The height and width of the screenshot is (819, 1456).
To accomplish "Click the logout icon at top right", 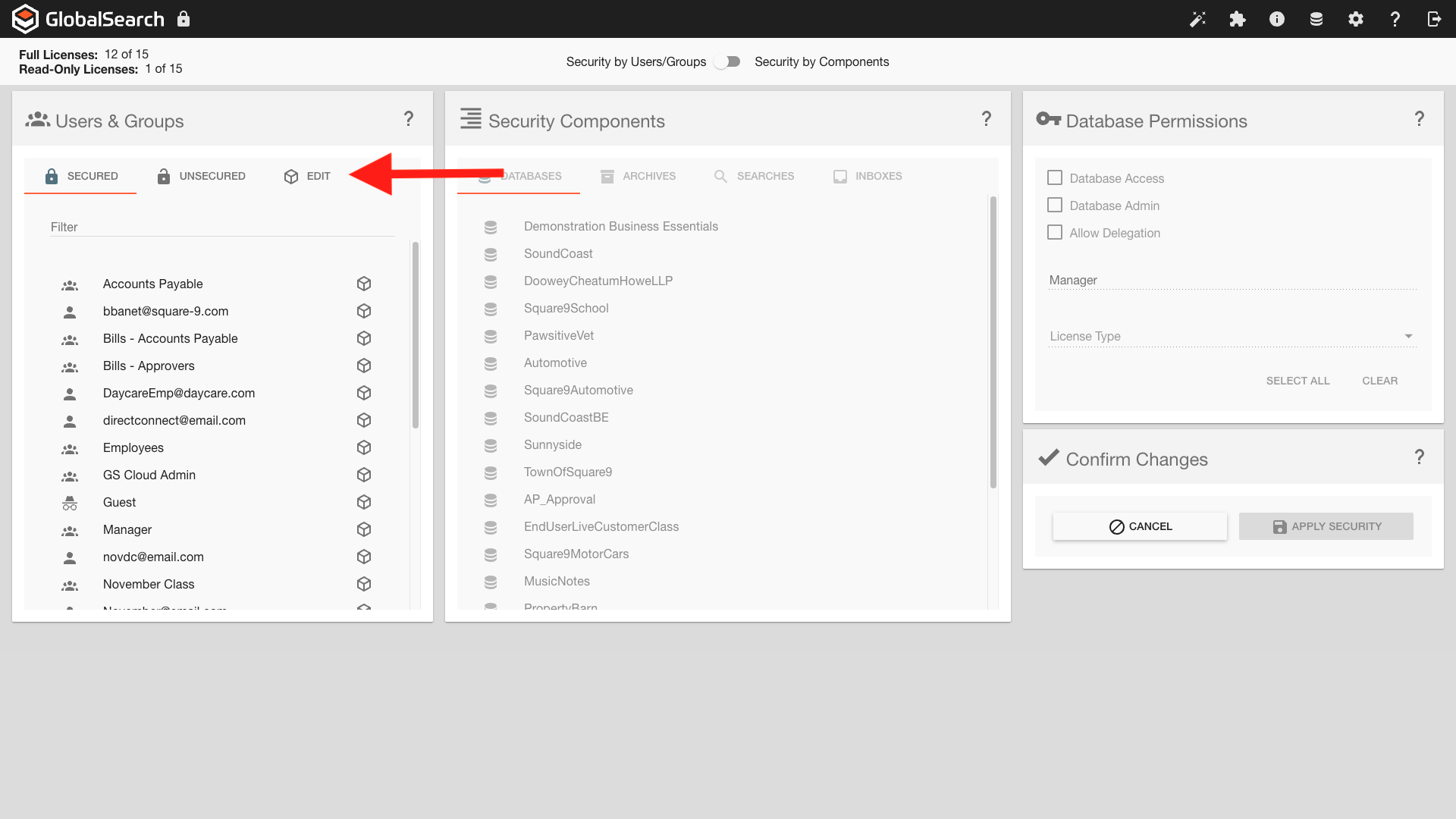I will [1434, 19].
